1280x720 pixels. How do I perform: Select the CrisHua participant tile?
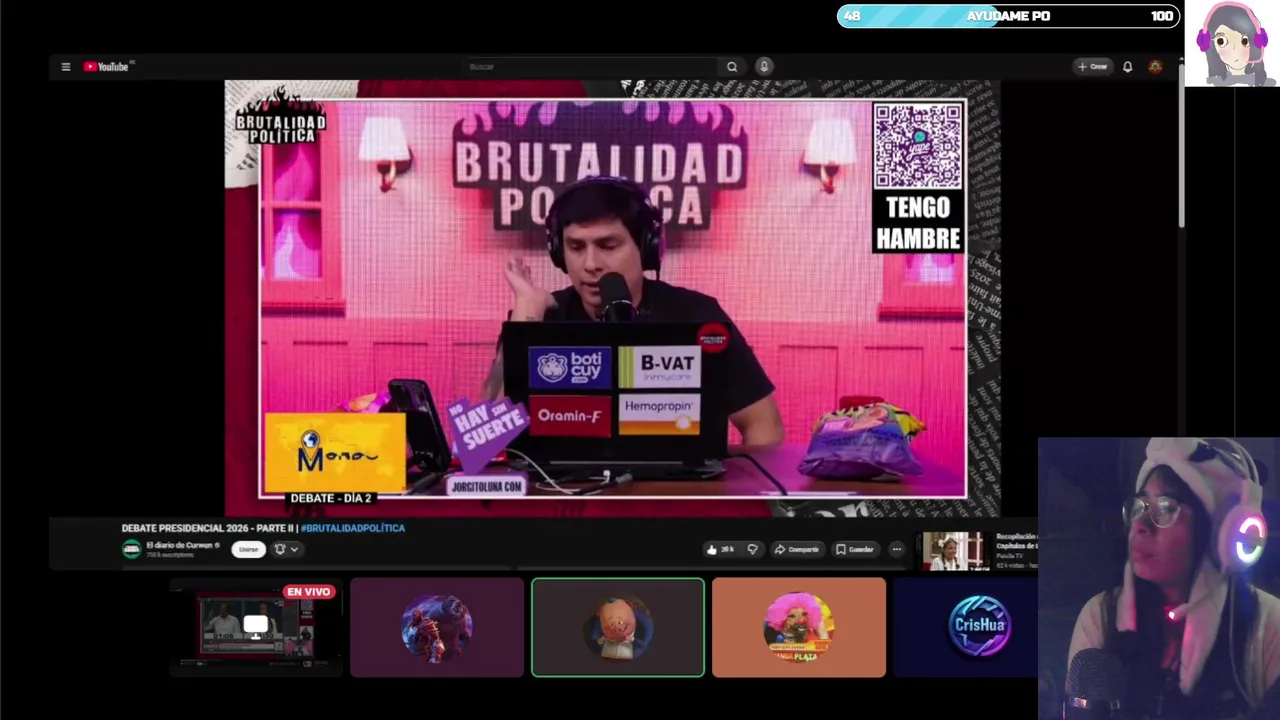[x=966, y=627]
